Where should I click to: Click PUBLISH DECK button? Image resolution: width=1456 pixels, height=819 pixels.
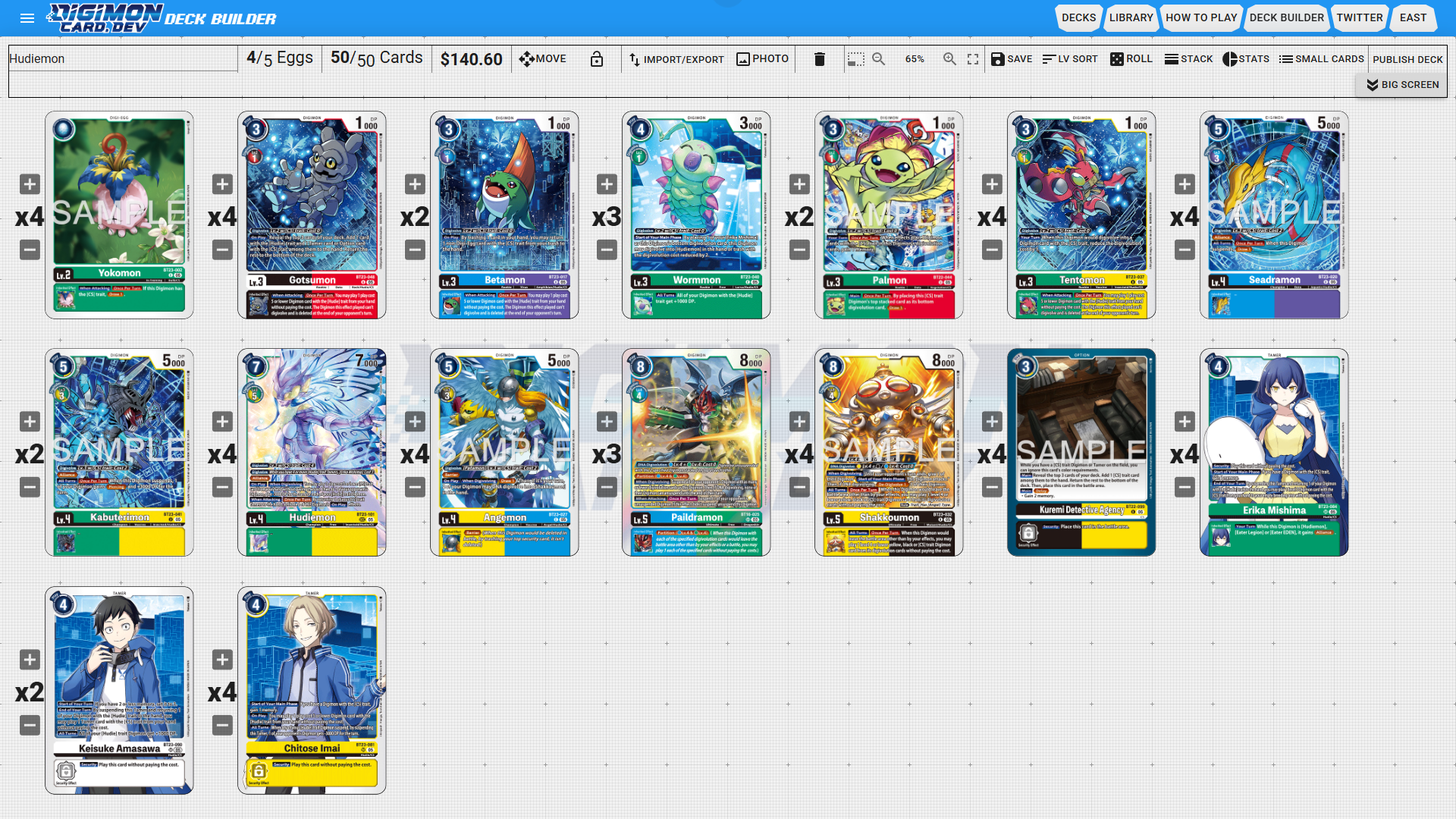point(1407,59)
